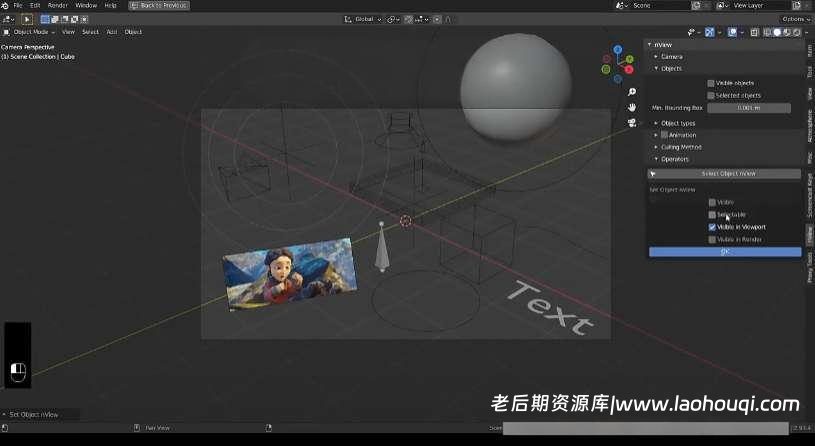Click the Select Object nView button
Viewport: 815px width, 446px height.
click(724, 174)
